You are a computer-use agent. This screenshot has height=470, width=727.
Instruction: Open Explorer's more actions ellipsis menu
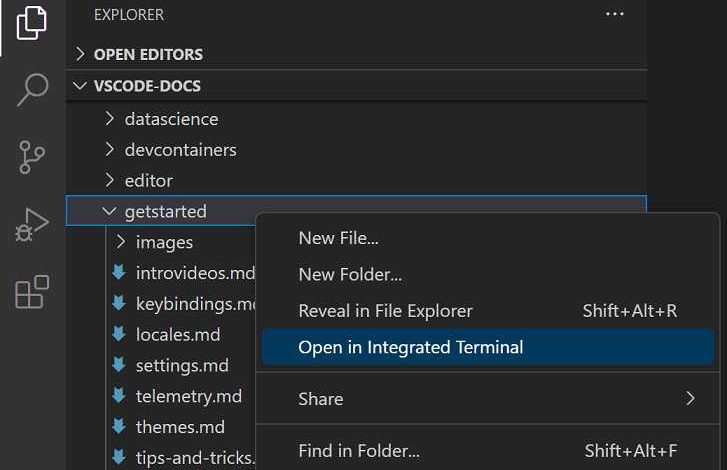pyautogui.click(x=615, y=15)
